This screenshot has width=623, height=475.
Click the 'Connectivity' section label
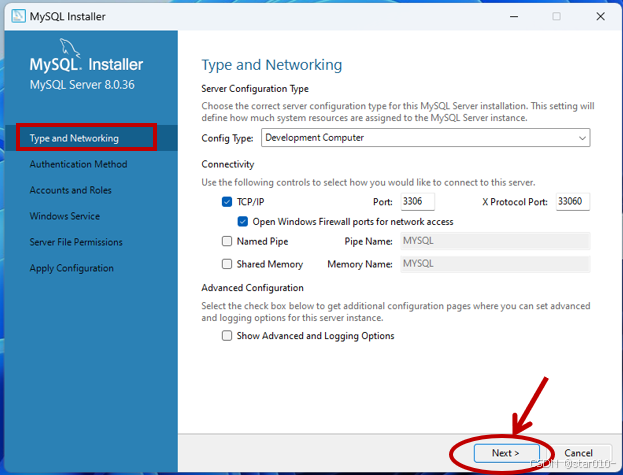pyautogui.click(x=228, y=164)
